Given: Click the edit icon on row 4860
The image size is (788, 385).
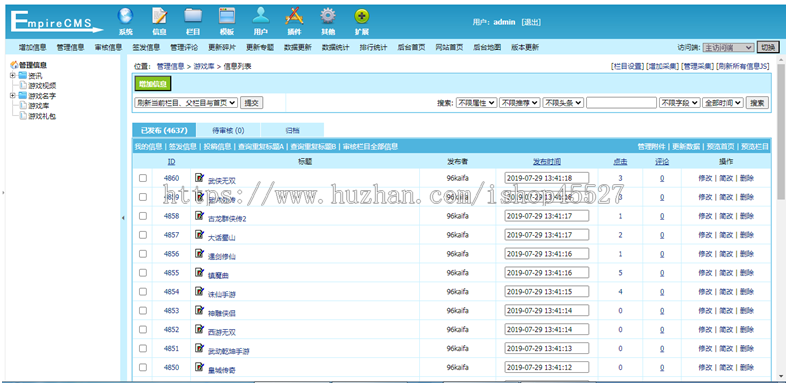Looking at the screenshot, I should 200,177.
